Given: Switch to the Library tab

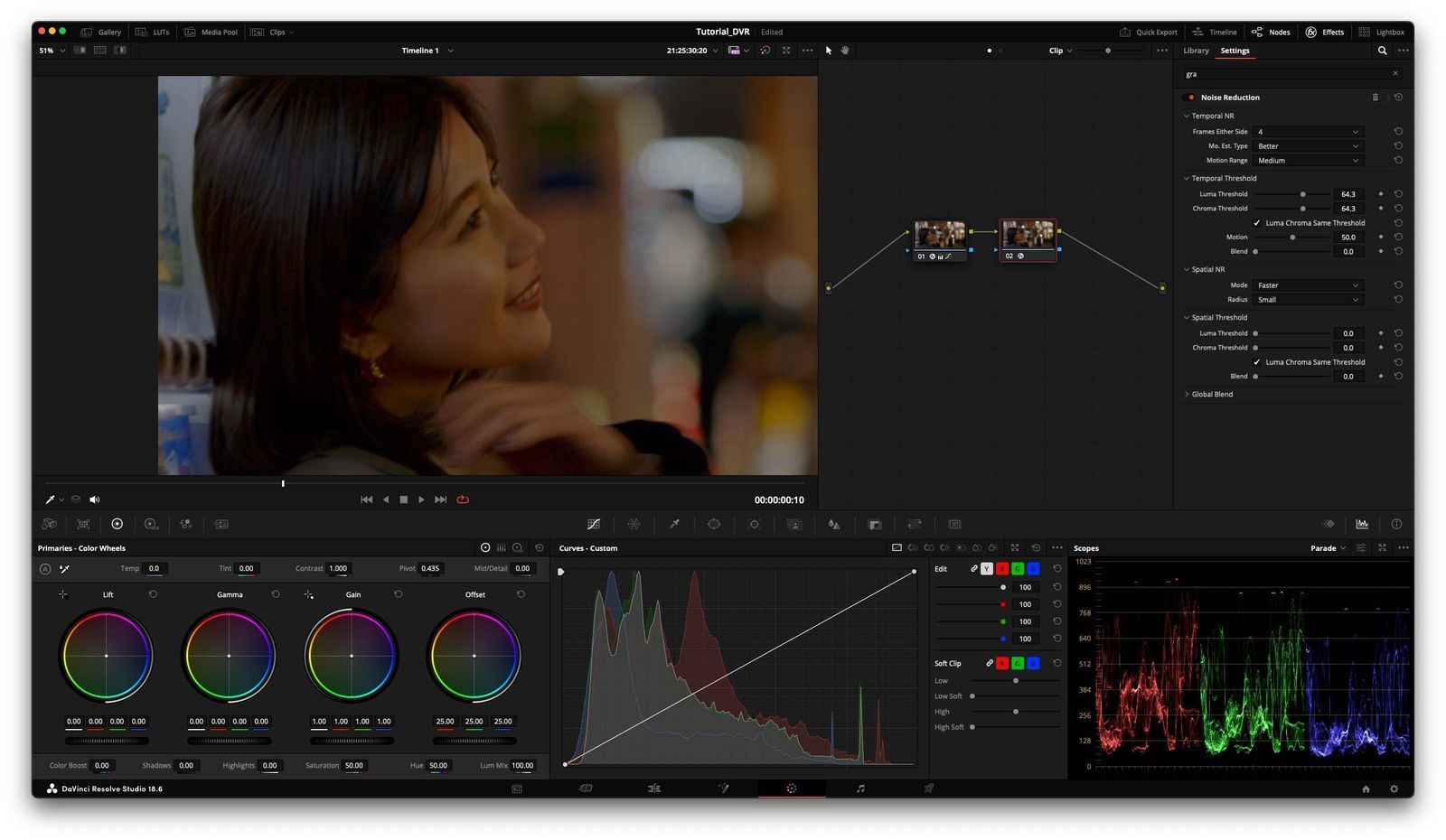Looking at the screenshot, I should pos(1195,51).
